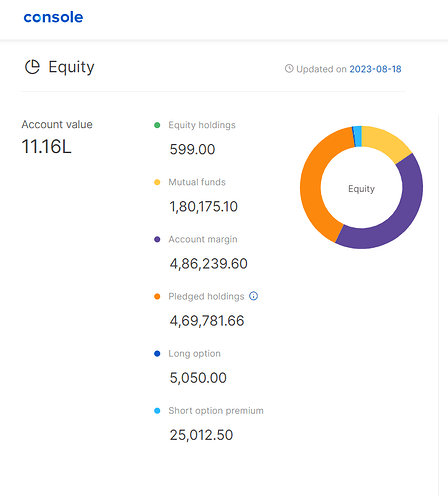Click the light blue Short option premium dot

[157, 411]
